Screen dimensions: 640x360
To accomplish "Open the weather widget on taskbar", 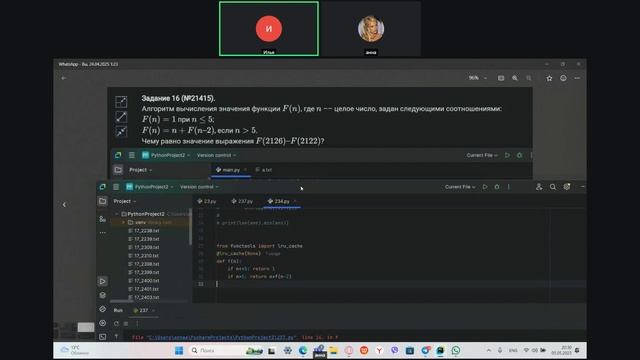I will coord(74,350).
